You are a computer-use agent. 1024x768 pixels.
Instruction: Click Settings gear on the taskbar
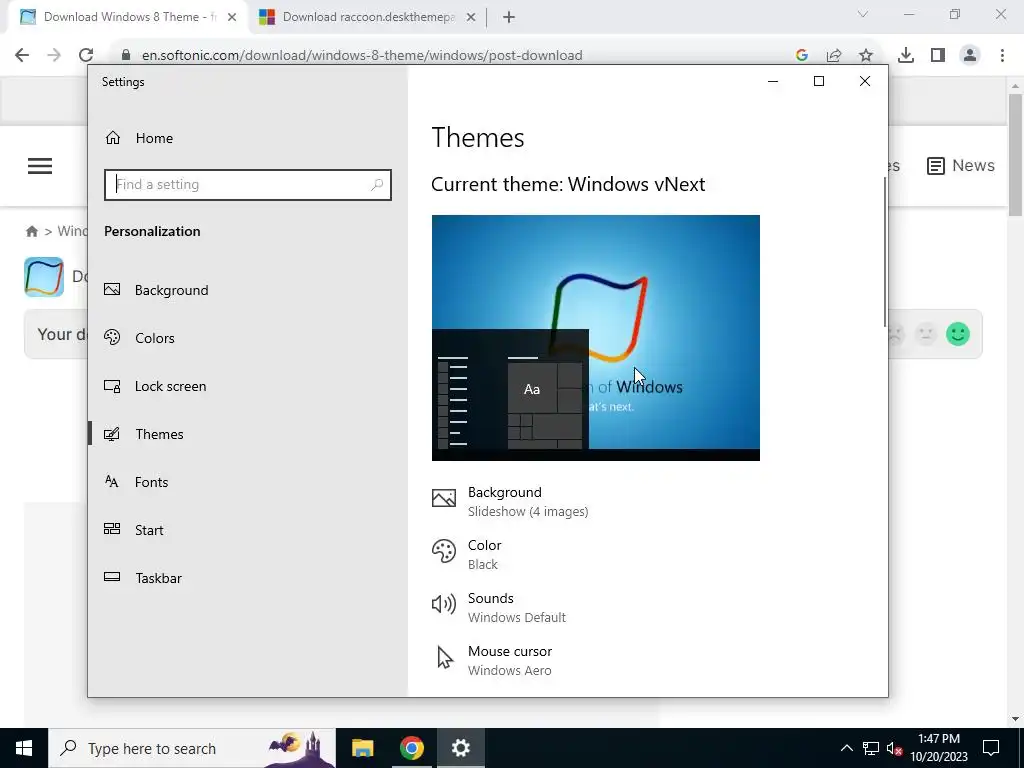[x=460, y=748]
